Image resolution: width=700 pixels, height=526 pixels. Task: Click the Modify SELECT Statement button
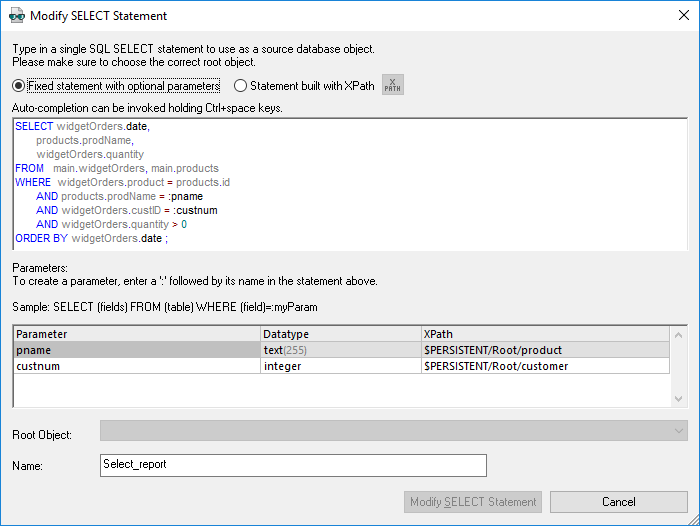click(x=473, y=502)
